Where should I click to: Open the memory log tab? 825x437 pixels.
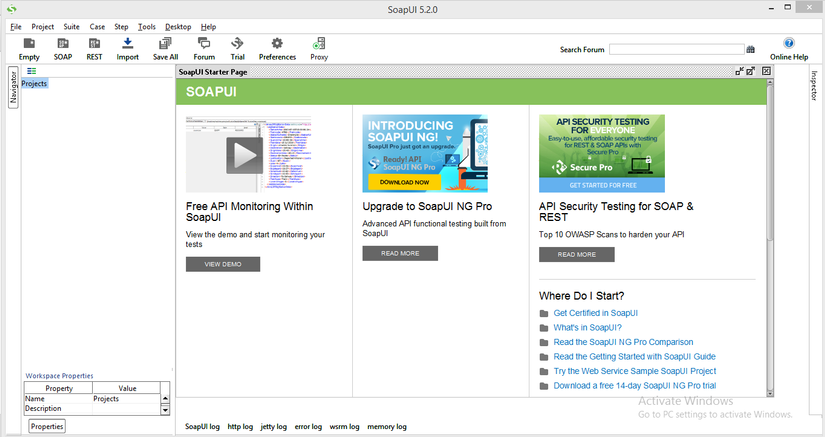coord(387,426)
